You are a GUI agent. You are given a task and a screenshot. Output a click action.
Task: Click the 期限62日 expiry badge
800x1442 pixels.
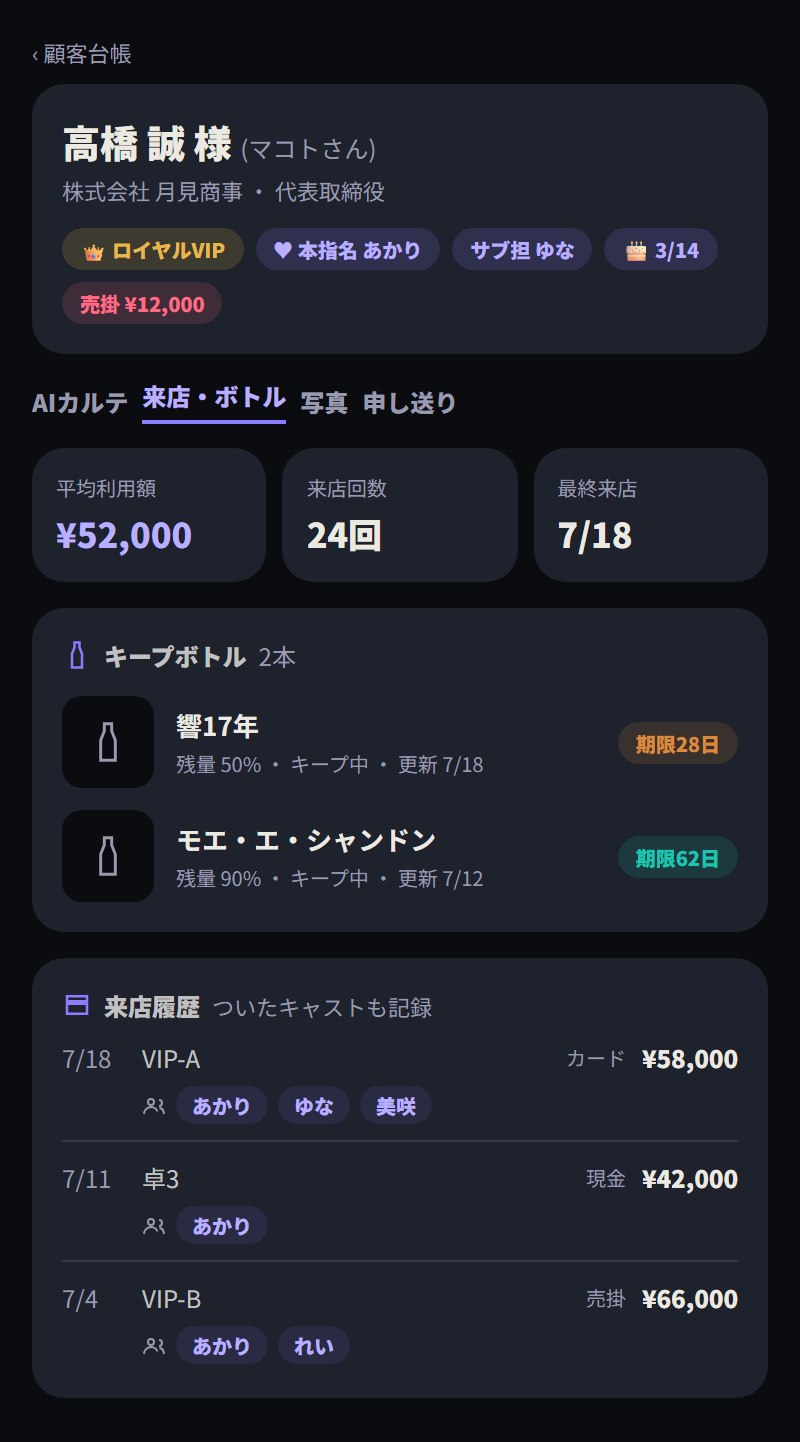click(678, 857)
